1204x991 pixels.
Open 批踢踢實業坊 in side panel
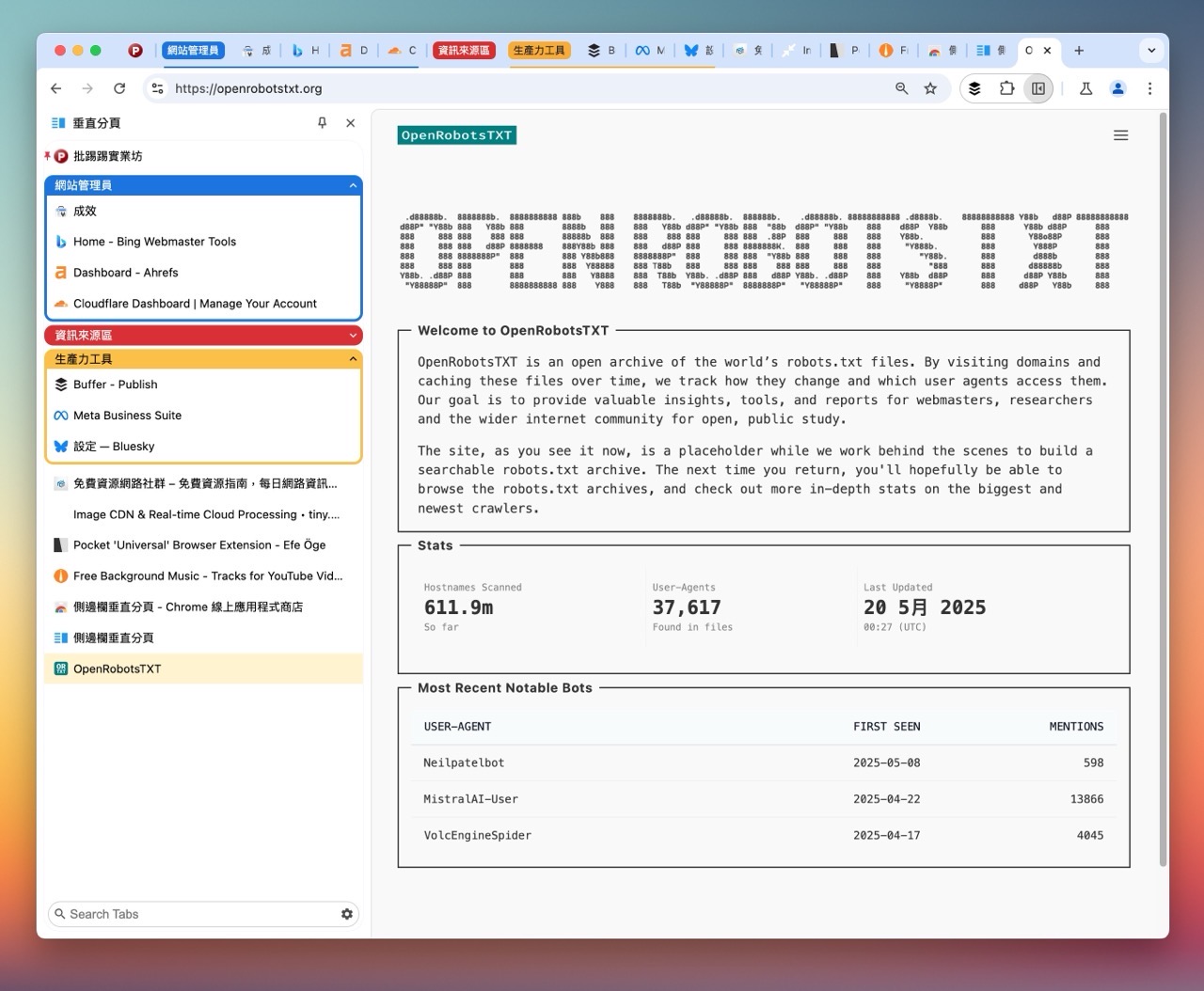203,156
